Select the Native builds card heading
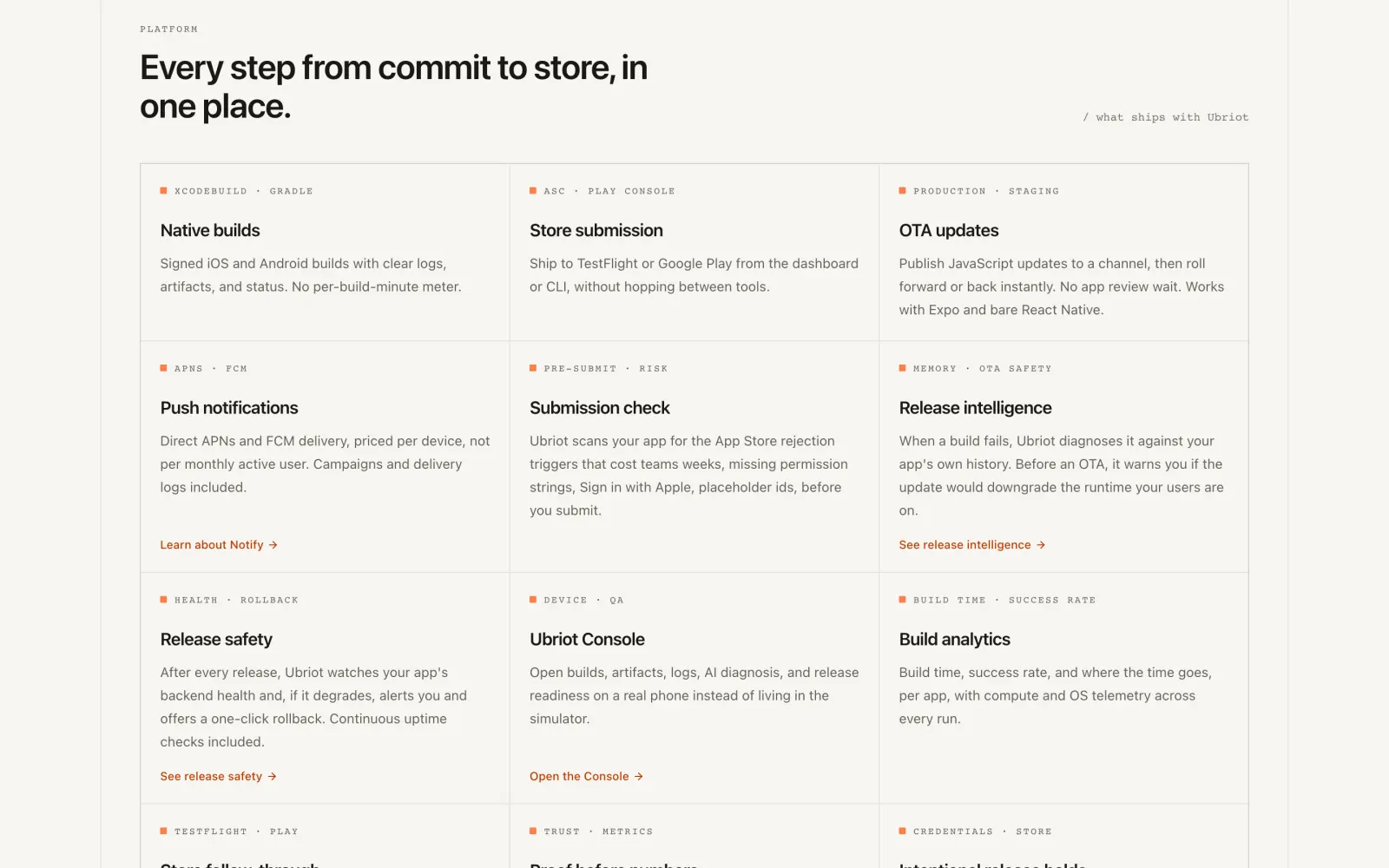The image size is (1389, 868). [x=210, y=231]
